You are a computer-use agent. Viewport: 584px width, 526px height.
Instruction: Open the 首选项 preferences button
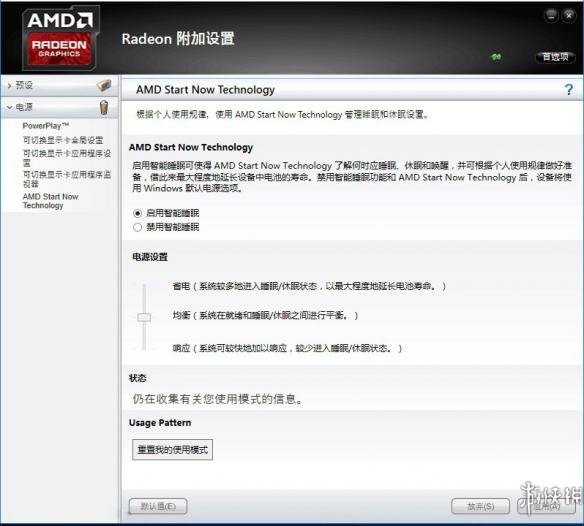[555, 57]
